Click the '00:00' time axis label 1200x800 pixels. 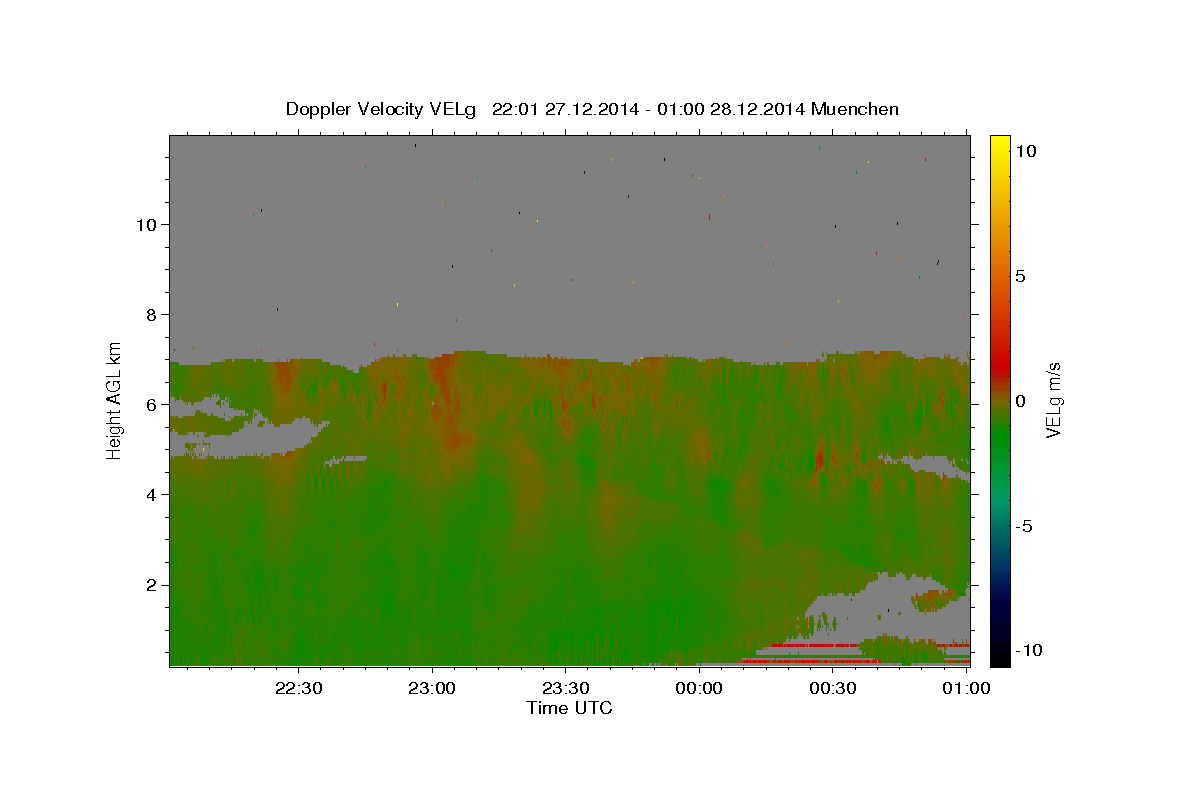pyautogui.click(x=699, y=688)
